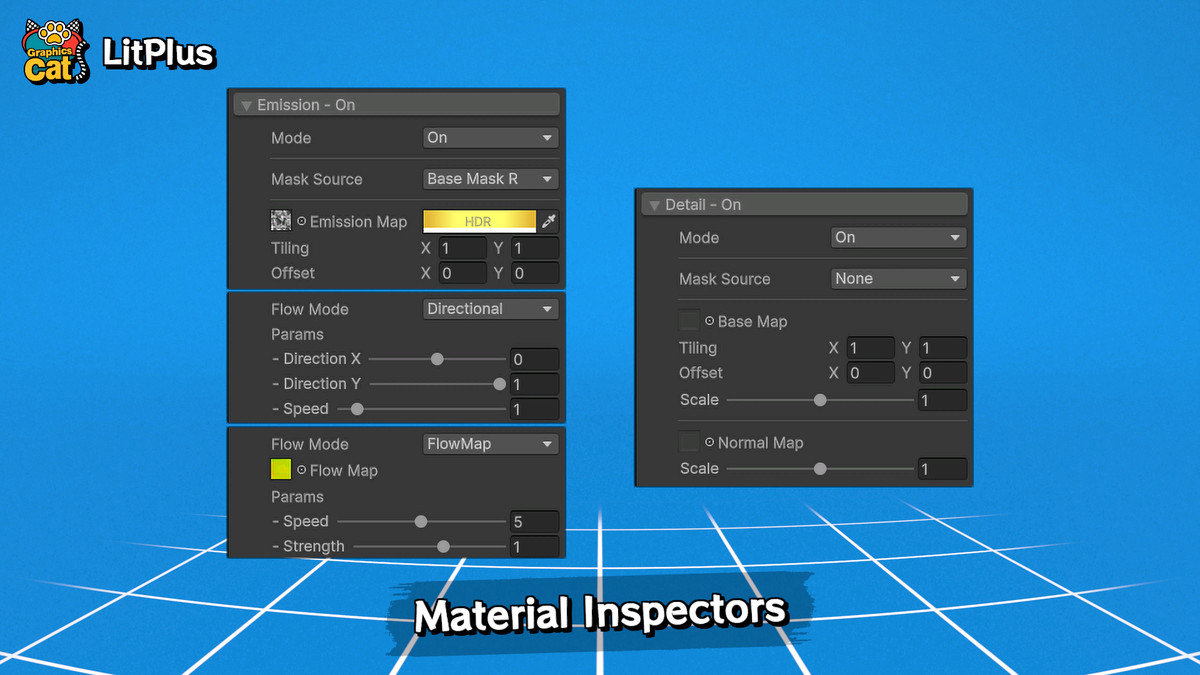The height and width of the screenshot is (675, 1200).
Task: Open the Base Map object picker in Detail
Action: pyautogui.click(x=709, y=321)
